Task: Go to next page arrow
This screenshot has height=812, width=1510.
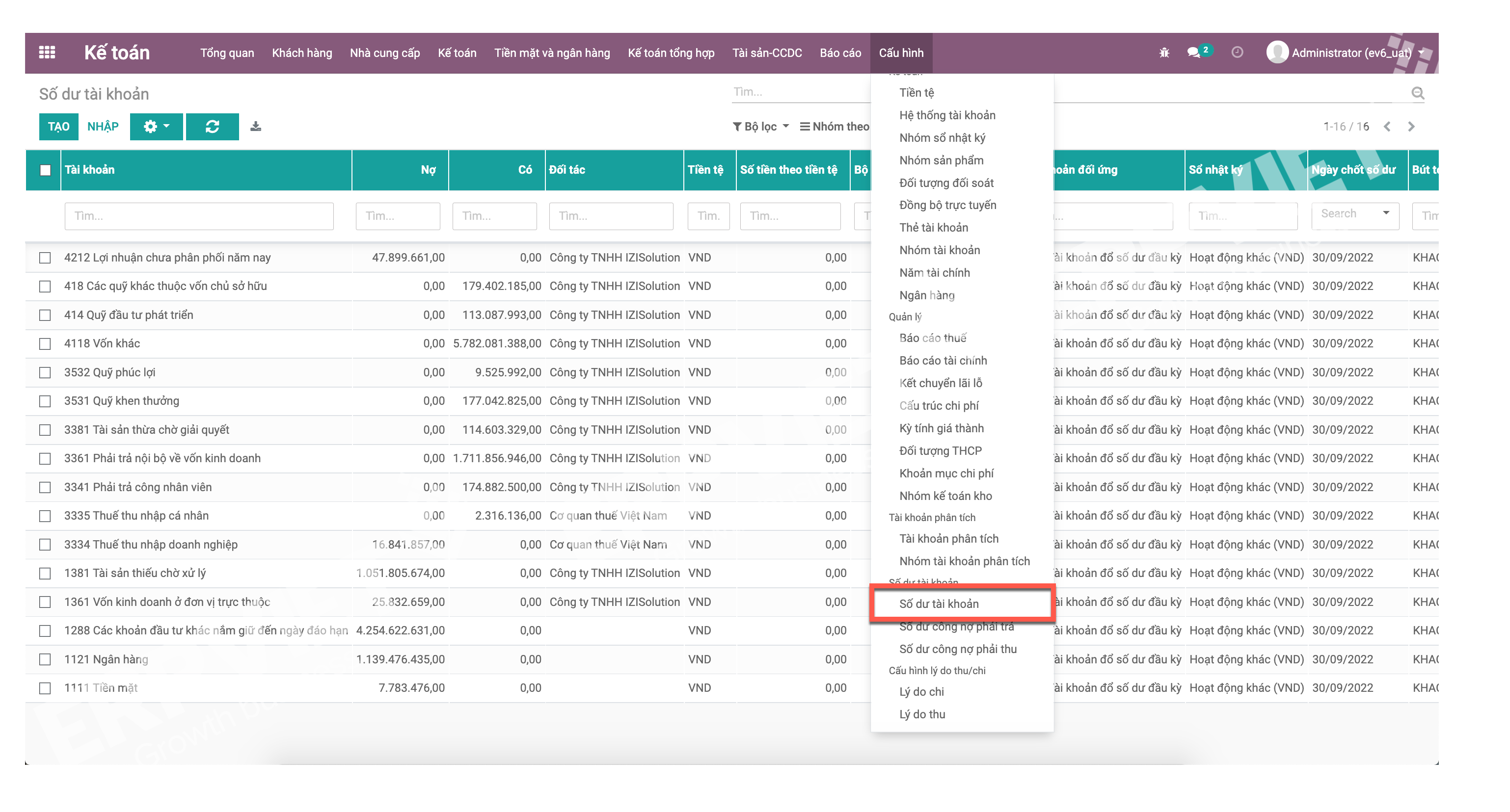Action: click(x=1411, y=127)
